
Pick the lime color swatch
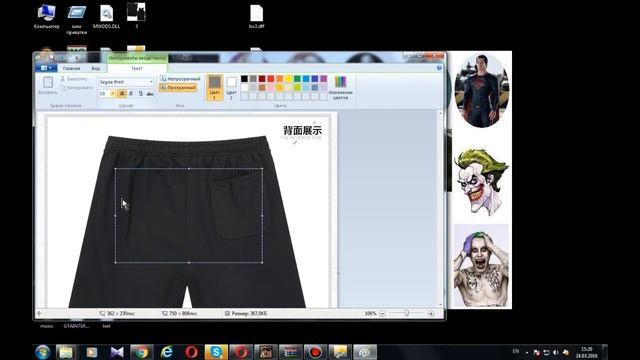tap(297, 87)
